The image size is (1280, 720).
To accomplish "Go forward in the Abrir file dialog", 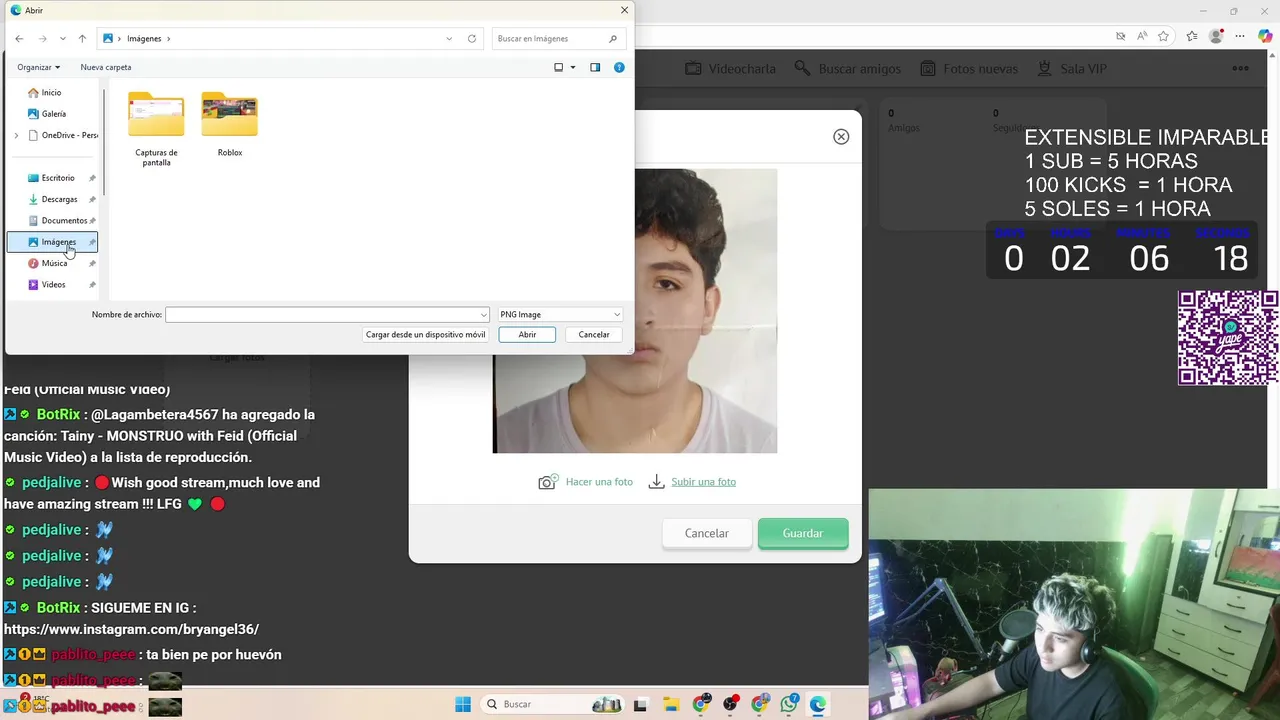I will click(x=42, y=38).
